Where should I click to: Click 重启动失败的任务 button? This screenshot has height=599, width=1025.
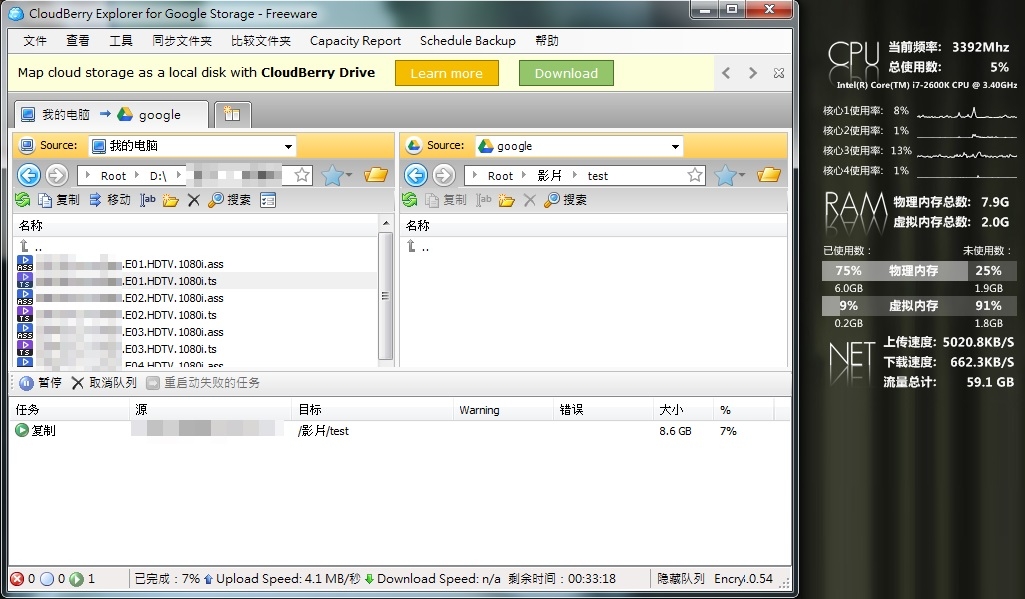(x=203, y=383)
